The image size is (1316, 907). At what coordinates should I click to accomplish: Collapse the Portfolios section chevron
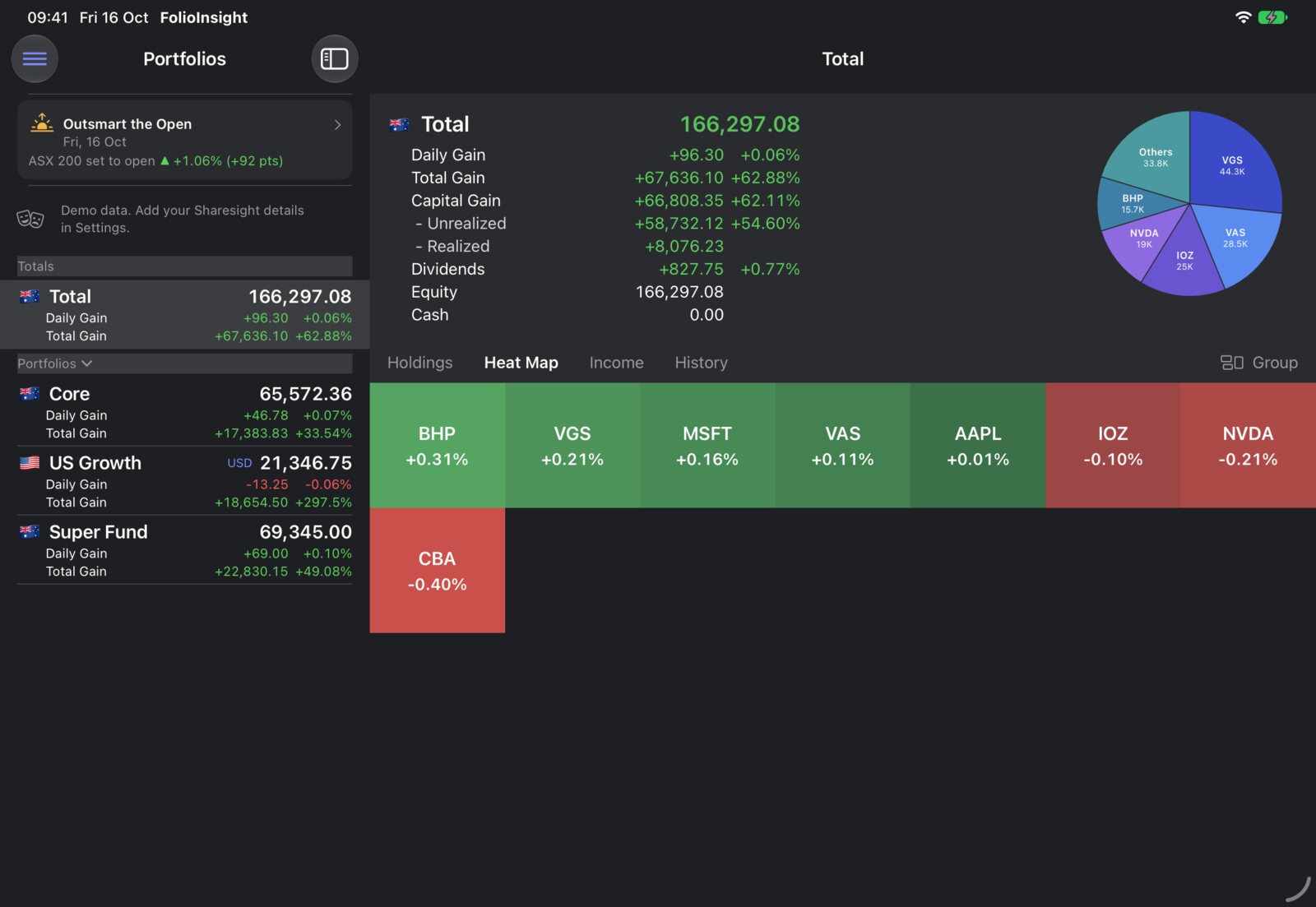[87, 363]
